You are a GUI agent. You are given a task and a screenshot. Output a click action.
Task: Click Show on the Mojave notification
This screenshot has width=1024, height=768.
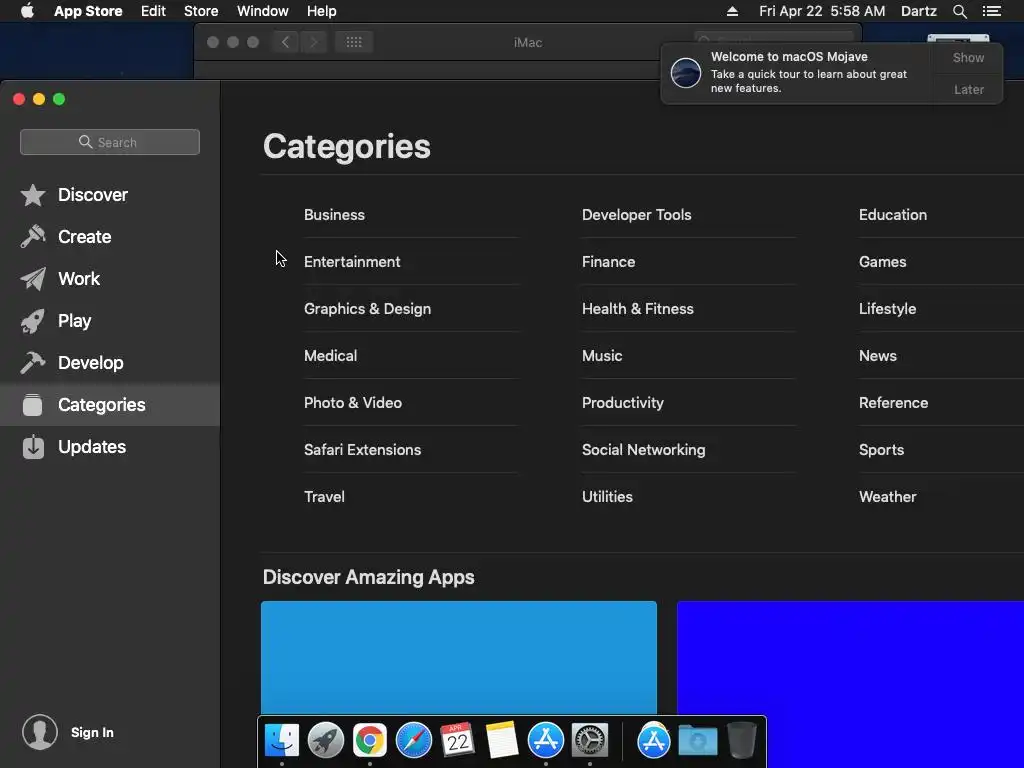click(x=968, y=57)
